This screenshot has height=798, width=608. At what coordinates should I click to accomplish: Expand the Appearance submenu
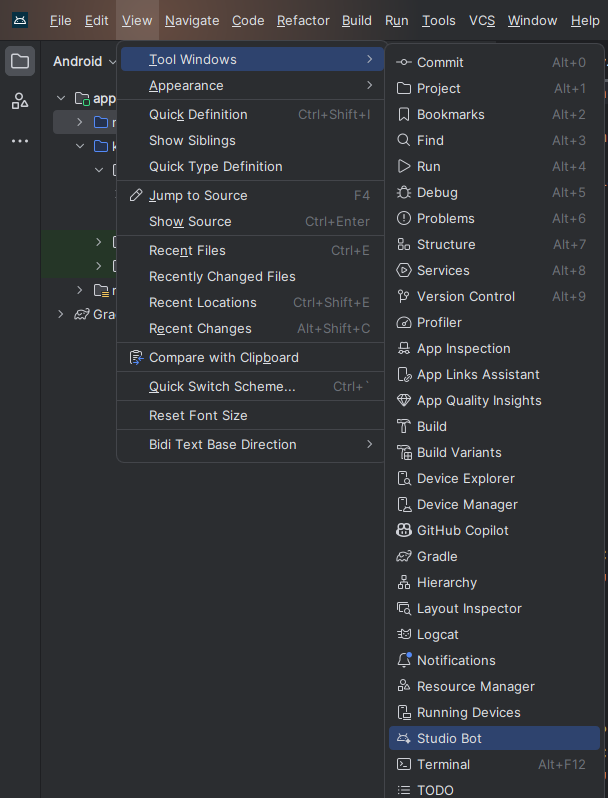tap(252, 86)
